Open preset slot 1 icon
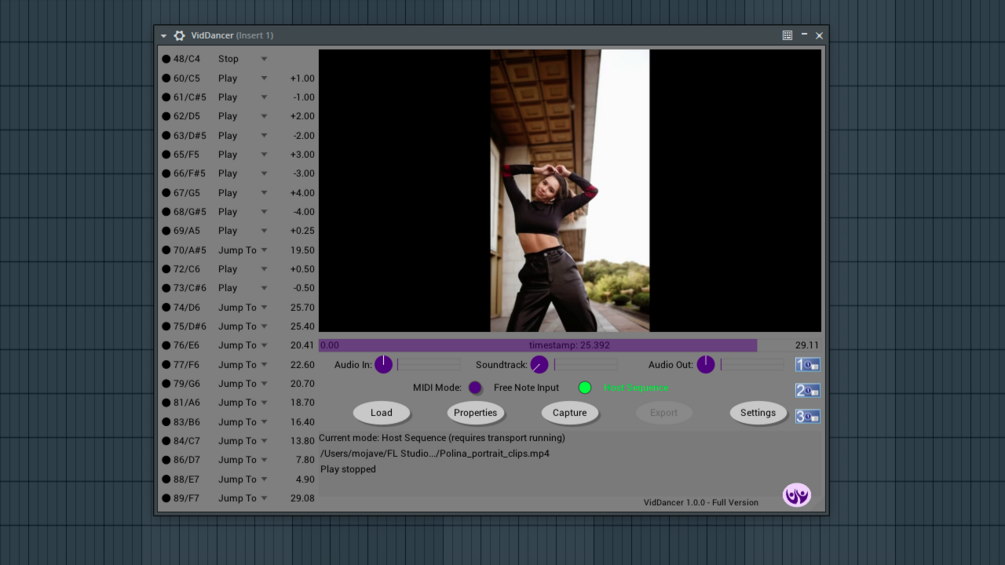The image size is (1005, 565). tap(807, 364)
